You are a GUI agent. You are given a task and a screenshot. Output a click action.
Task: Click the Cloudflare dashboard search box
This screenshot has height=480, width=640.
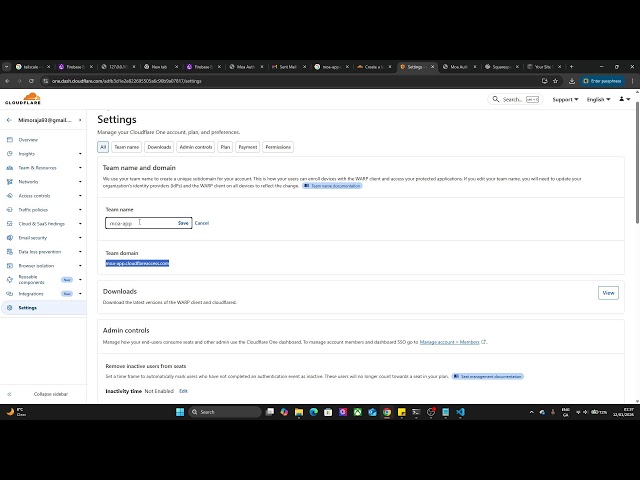coord(515,99)
